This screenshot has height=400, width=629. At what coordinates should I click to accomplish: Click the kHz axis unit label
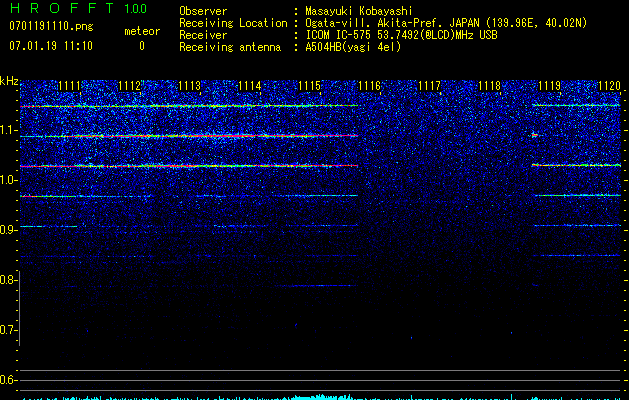point(9,81)
